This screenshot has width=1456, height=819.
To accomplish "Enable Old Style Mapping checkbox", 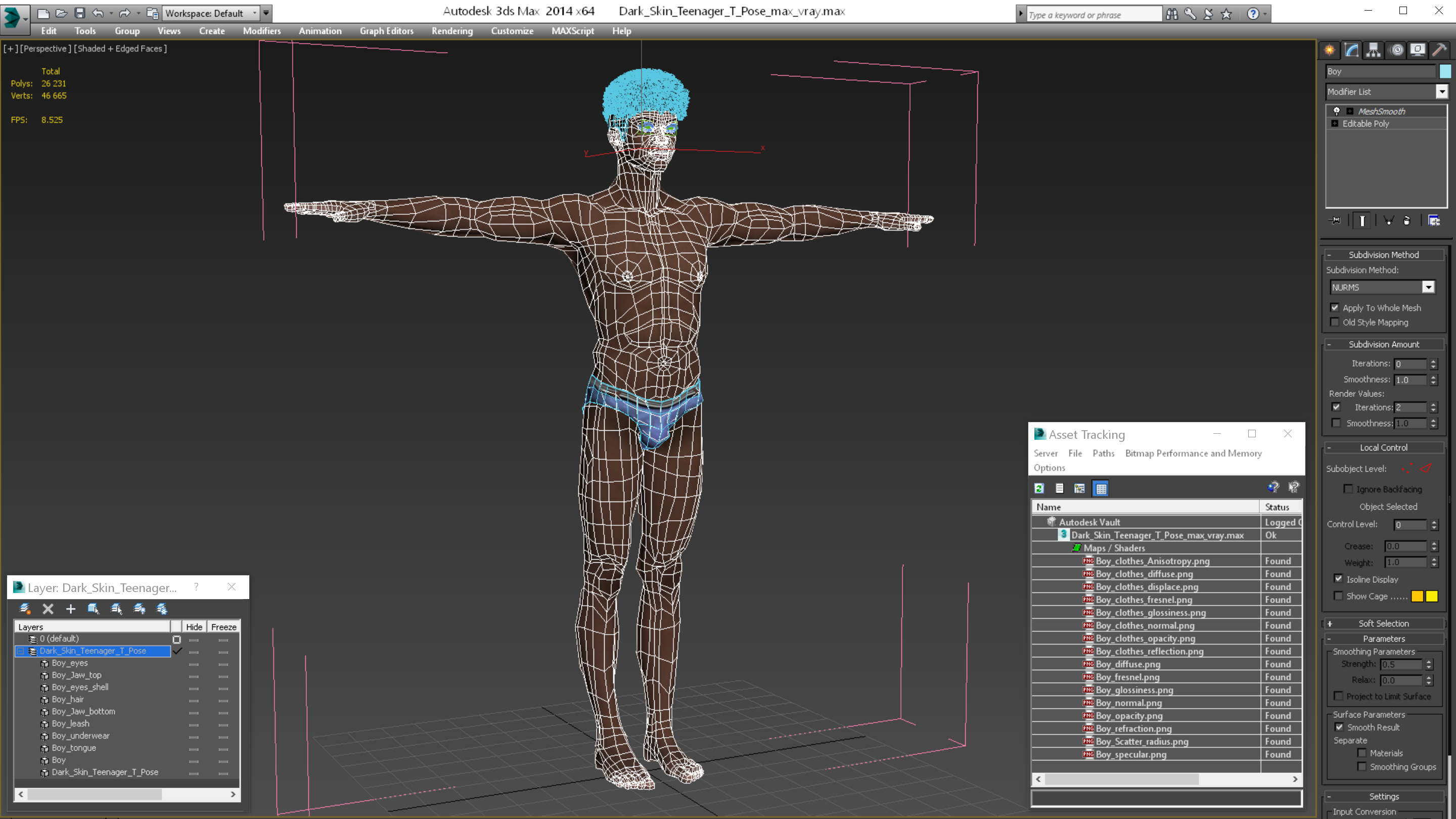I will point(1335,322).
